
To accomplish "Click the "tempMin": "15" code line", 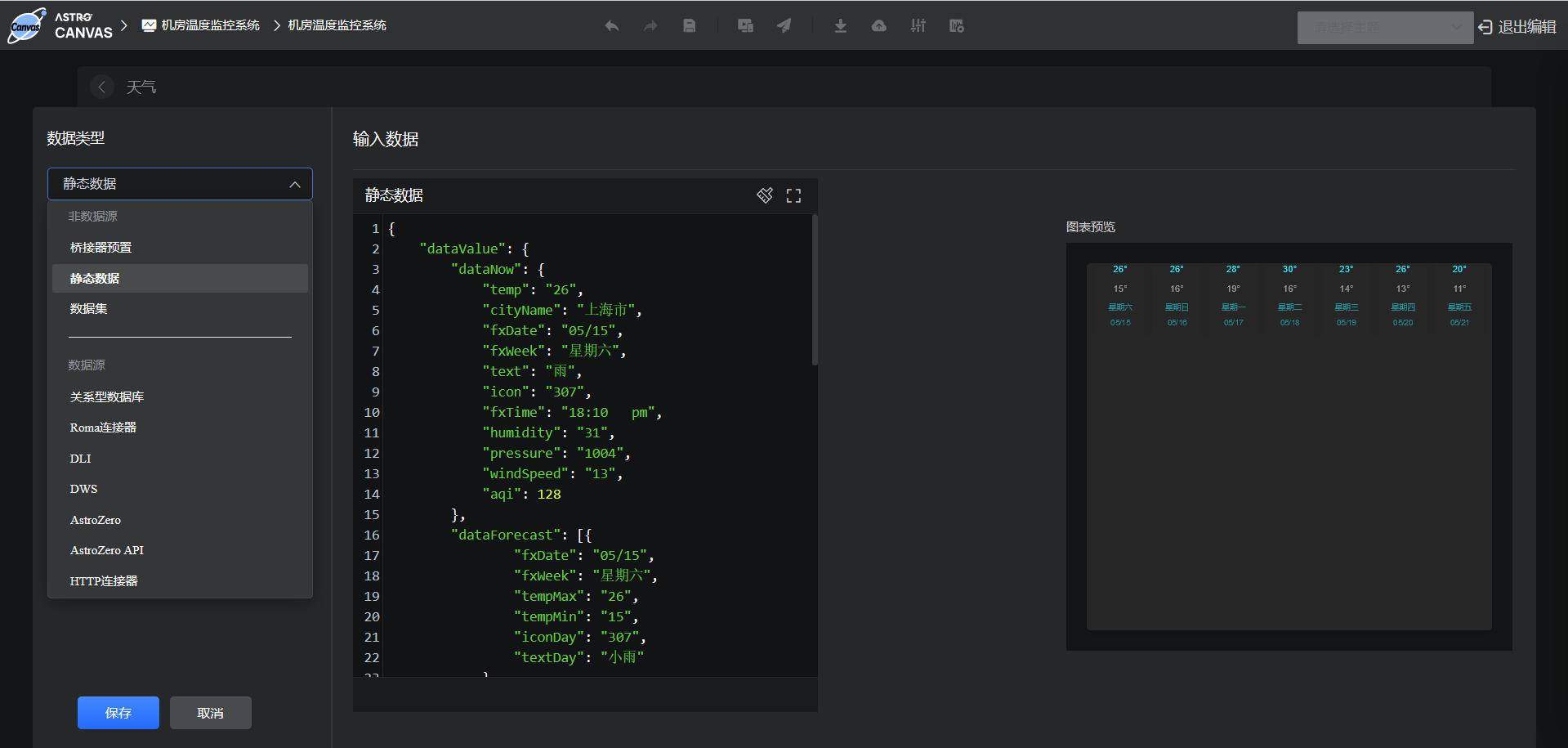I will [x=576, y=616].
